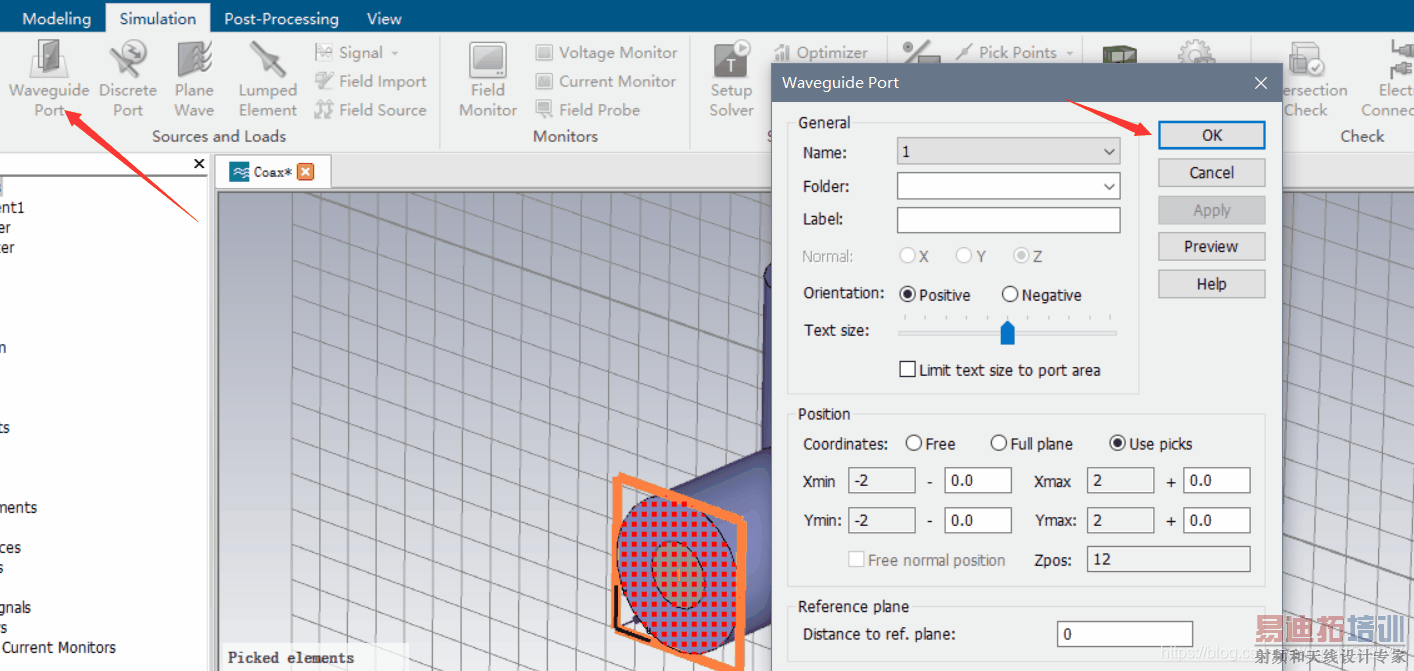The width and height of the screenshot is (1414, 671).
Task: Click the Apply button
Action: click(1212, 210)
